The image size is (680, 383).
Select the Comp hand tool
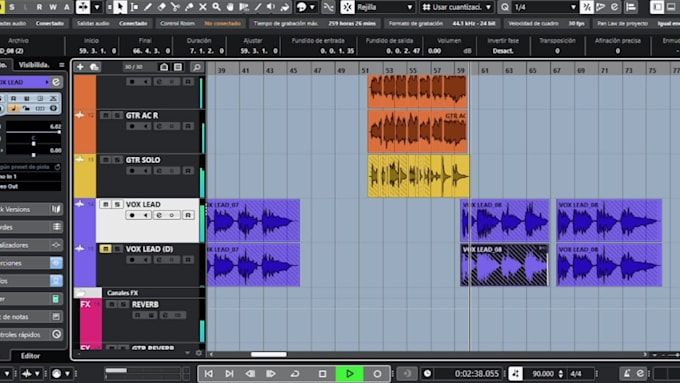point(230,7)
